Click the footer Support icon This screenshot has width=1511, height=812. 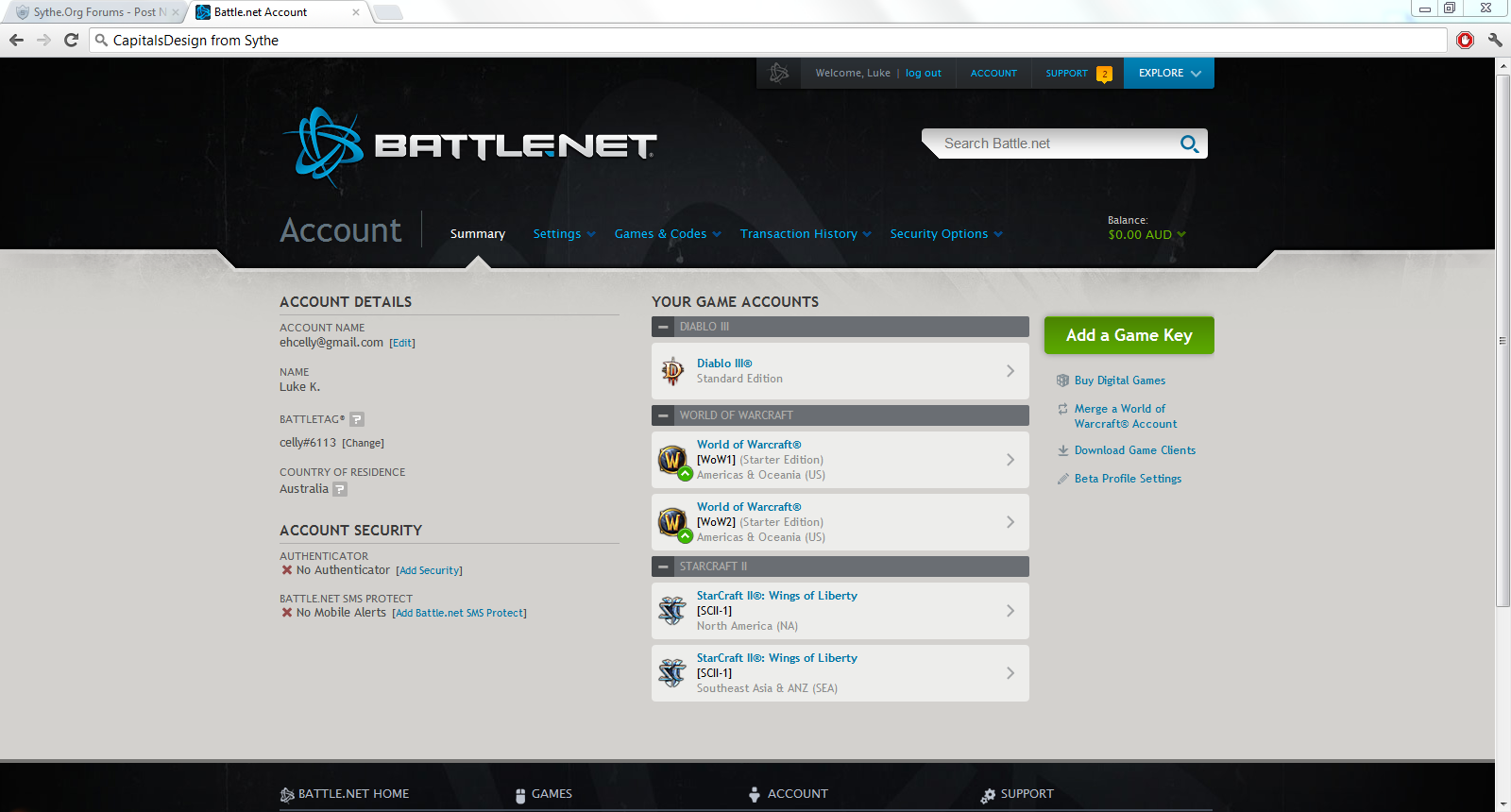click(x=988, y=795)
